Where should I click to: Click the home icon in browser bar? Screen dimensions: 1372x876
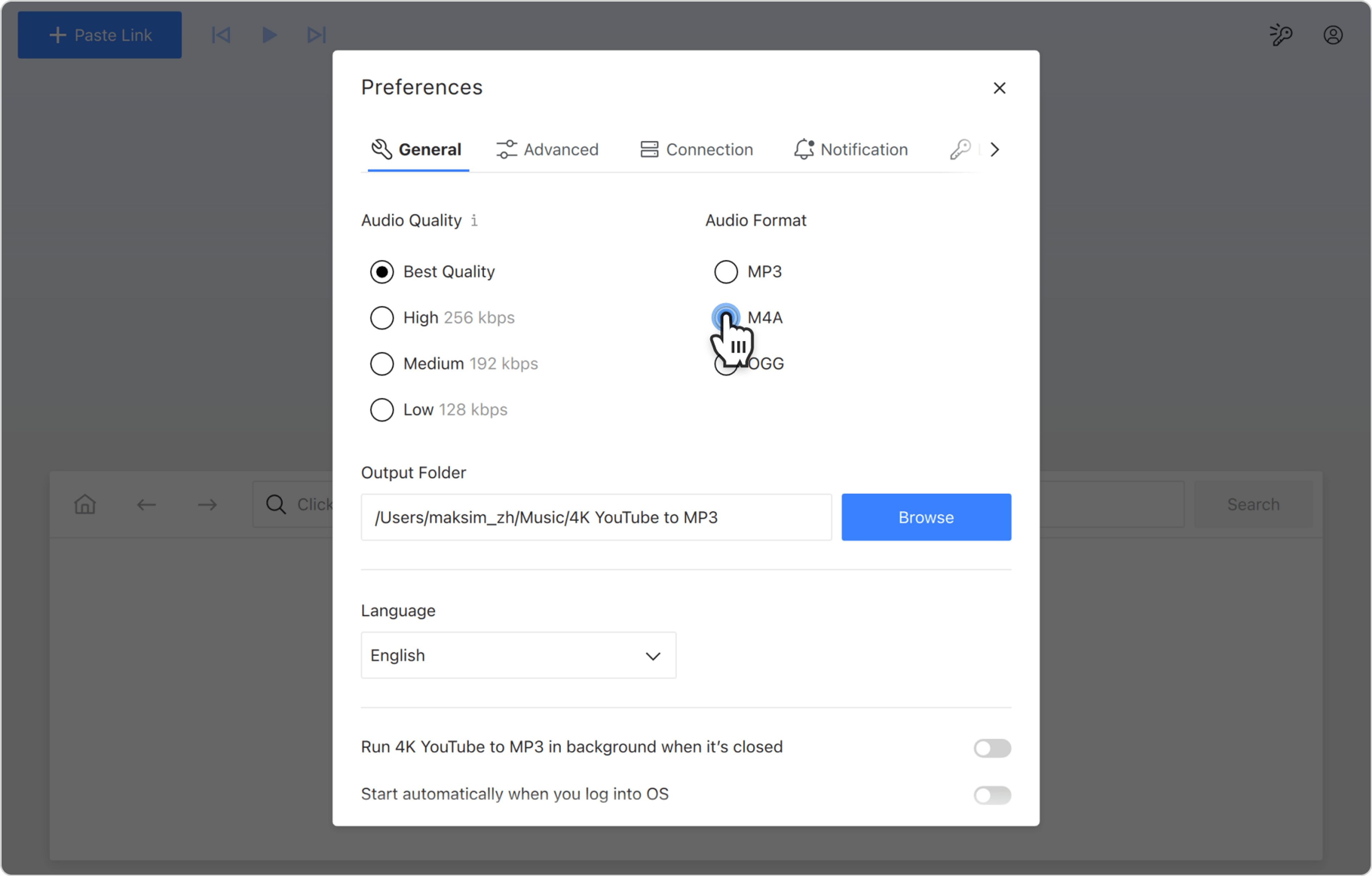(x=85, y=504)
